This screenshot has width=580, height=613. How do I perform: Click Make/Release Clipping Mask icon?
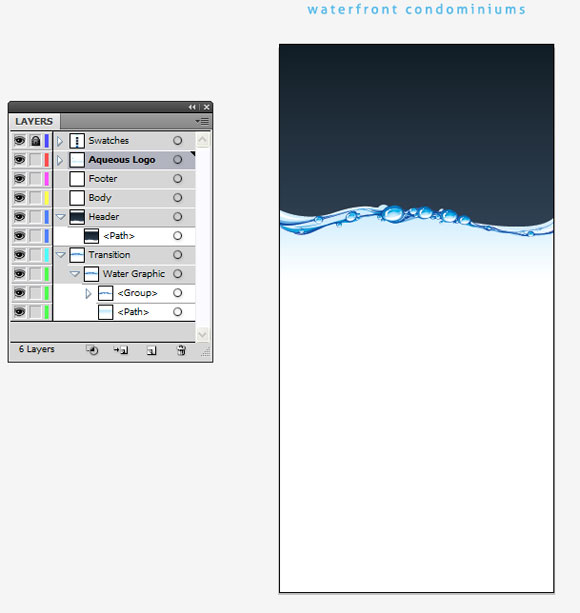pyautogui.click(x=92, y=350)
